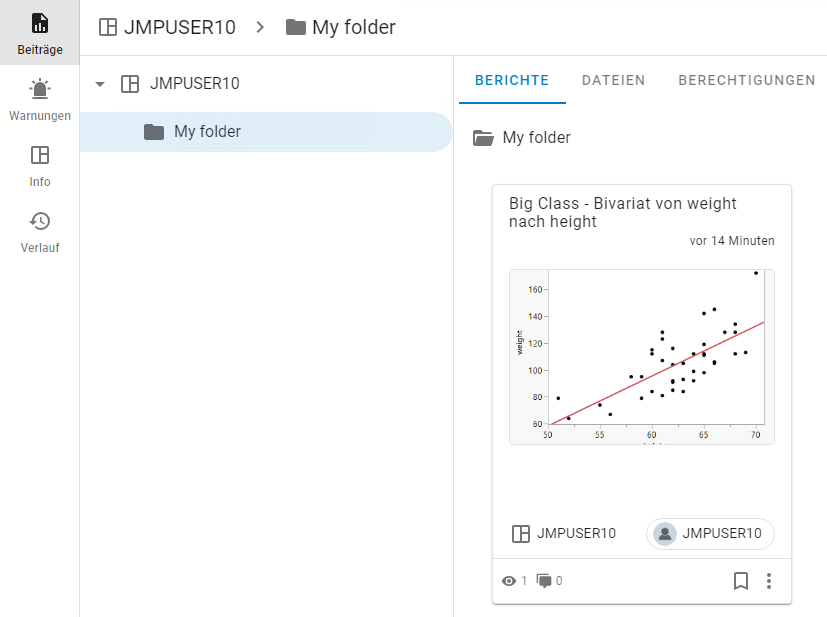Switch to the Berechtigungen tab

pos(746,81)
